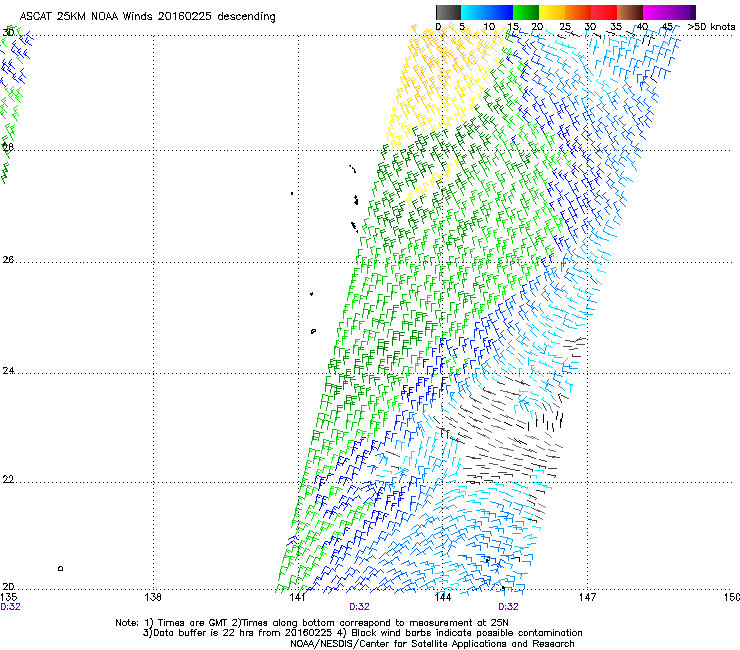Click the purple "D:32" time between 144 and 147
This screenshot has height=650, width=740.
pos(508,607)
